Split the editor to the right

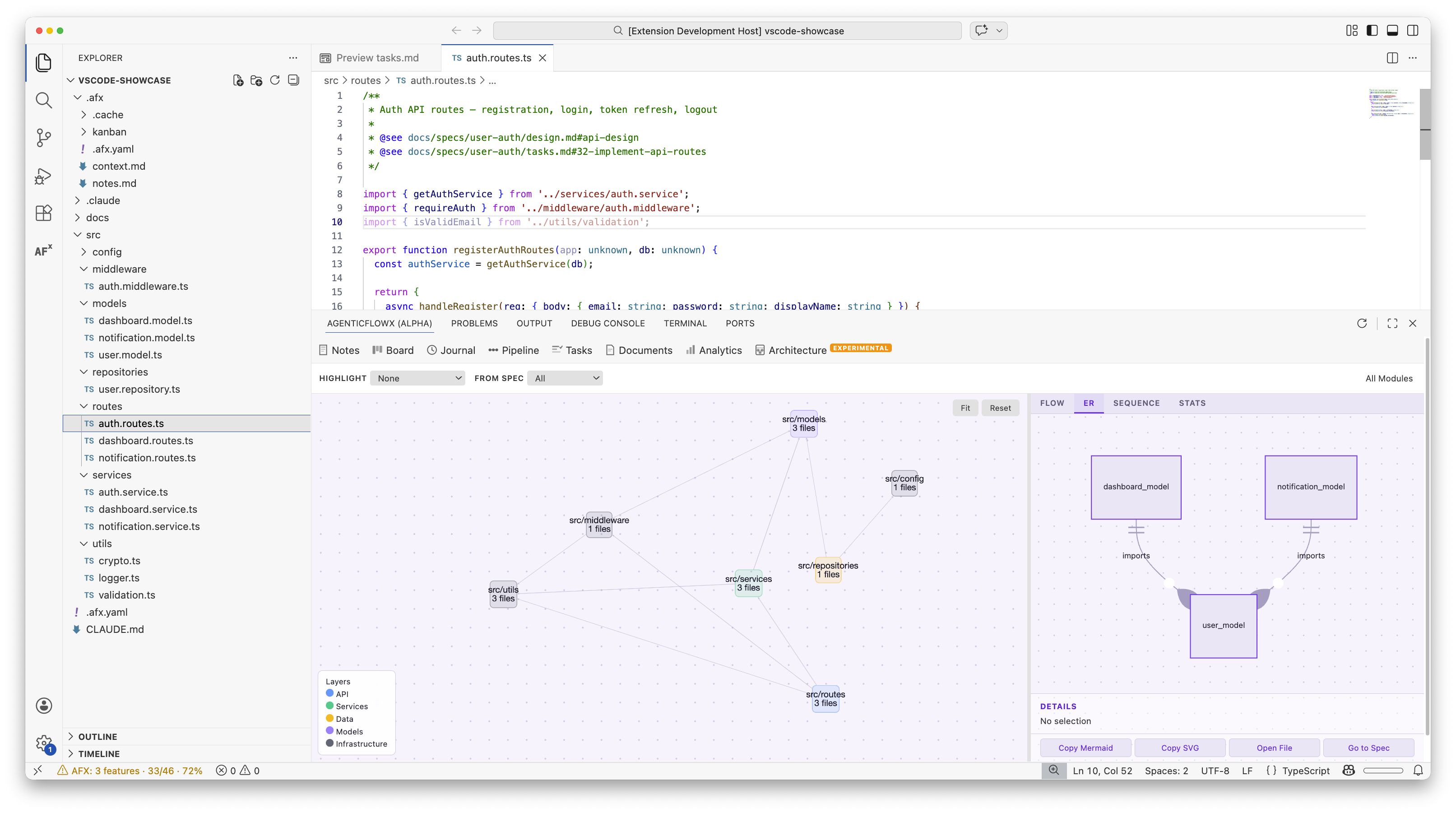tap(1392, 58)
